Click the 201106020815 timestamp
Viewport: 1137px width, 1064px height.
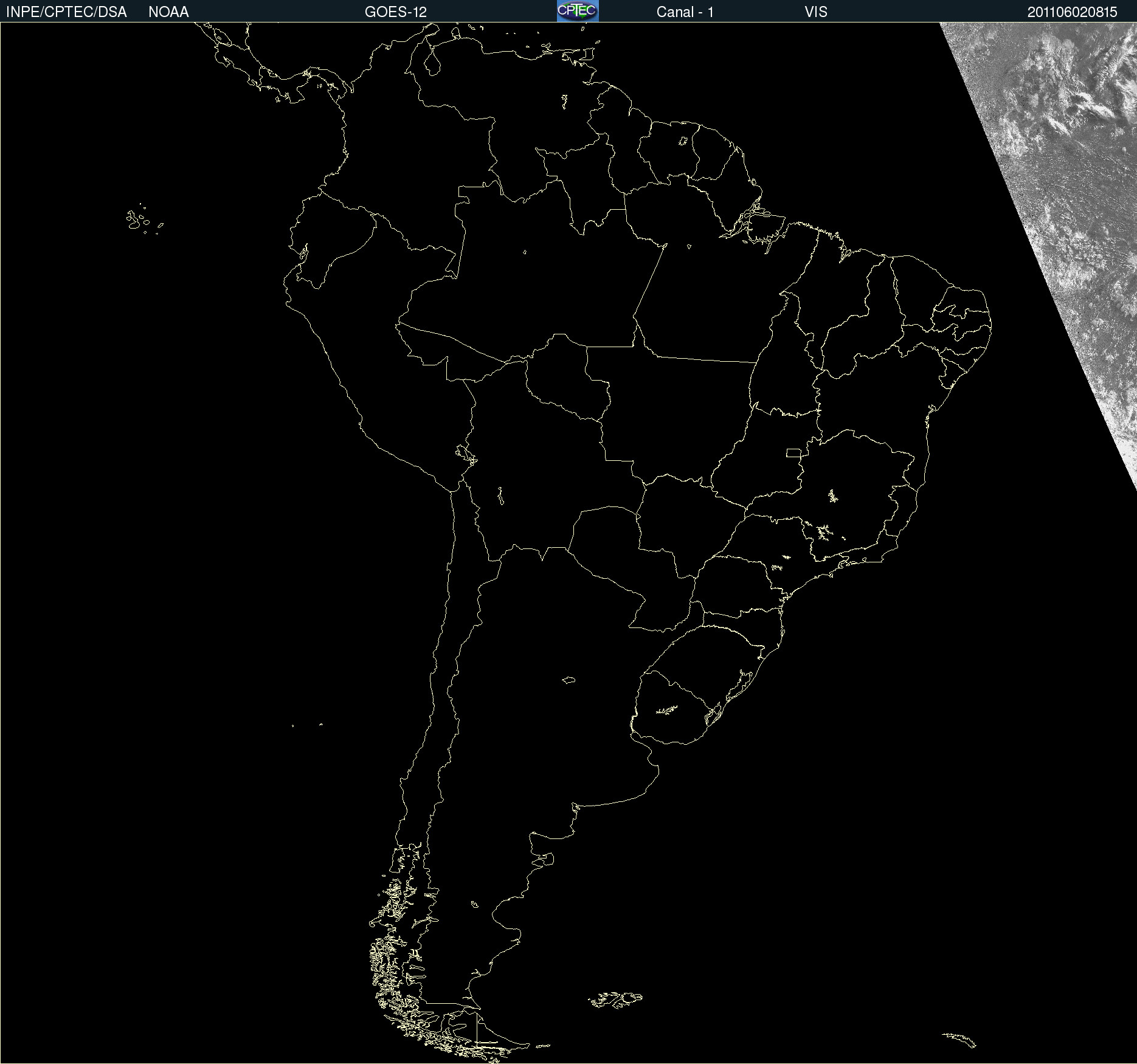click(1073, 12)
